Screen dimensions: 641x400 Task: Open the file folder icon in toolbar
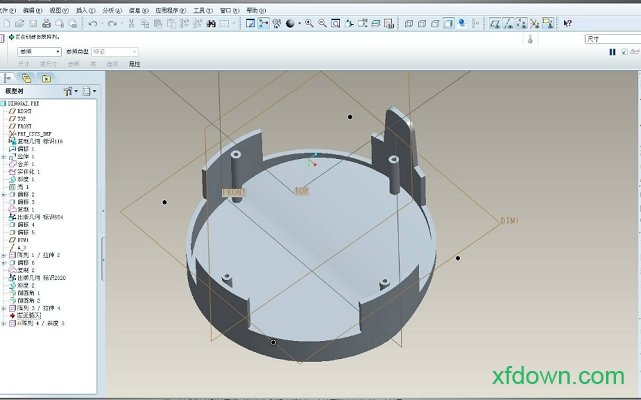click(19, 23)
